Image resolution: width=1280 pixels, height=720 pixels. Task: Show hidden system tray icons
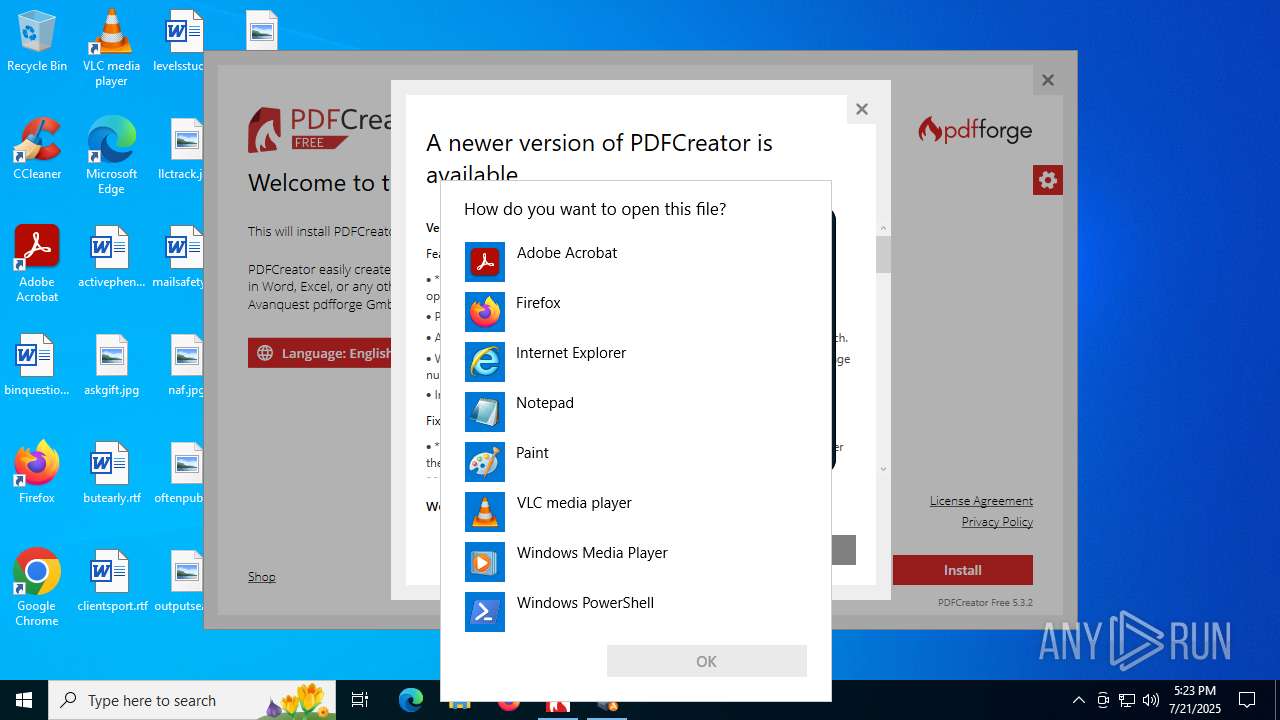(x=1078, y=700)
